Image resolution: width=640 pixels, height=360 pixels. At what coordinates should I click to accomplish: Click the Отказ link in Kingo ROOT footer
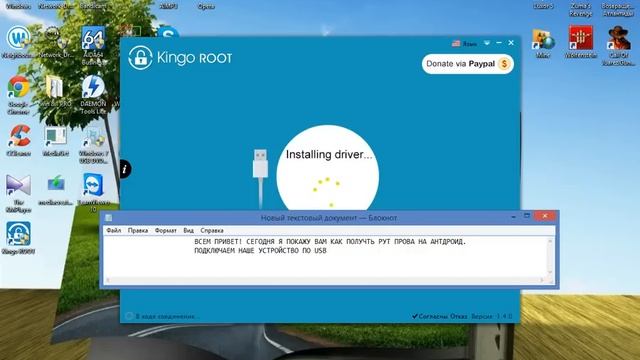tap(458, 316)
